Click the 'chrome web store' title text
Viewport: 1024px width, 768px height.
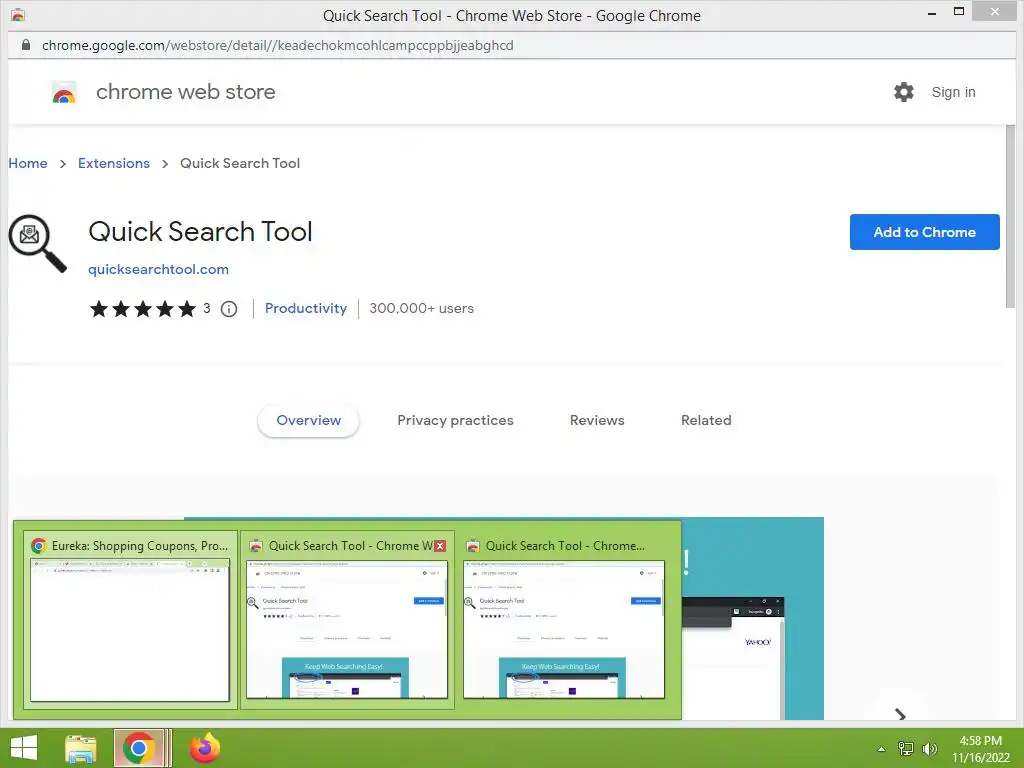[x=185, y=92]
